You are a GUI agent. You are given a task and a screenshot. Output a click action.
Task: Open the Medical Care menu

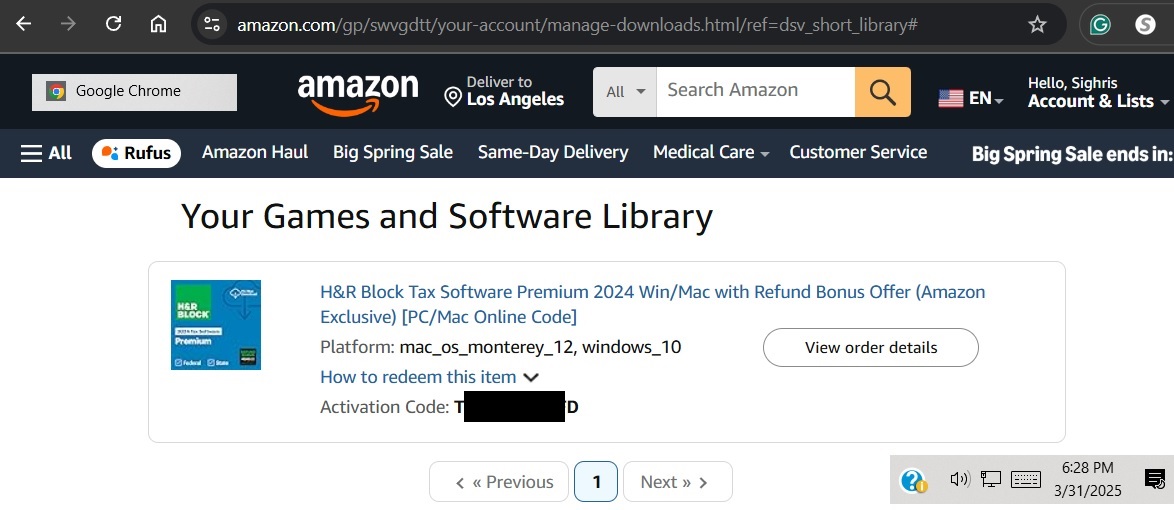tap(710, 153)
